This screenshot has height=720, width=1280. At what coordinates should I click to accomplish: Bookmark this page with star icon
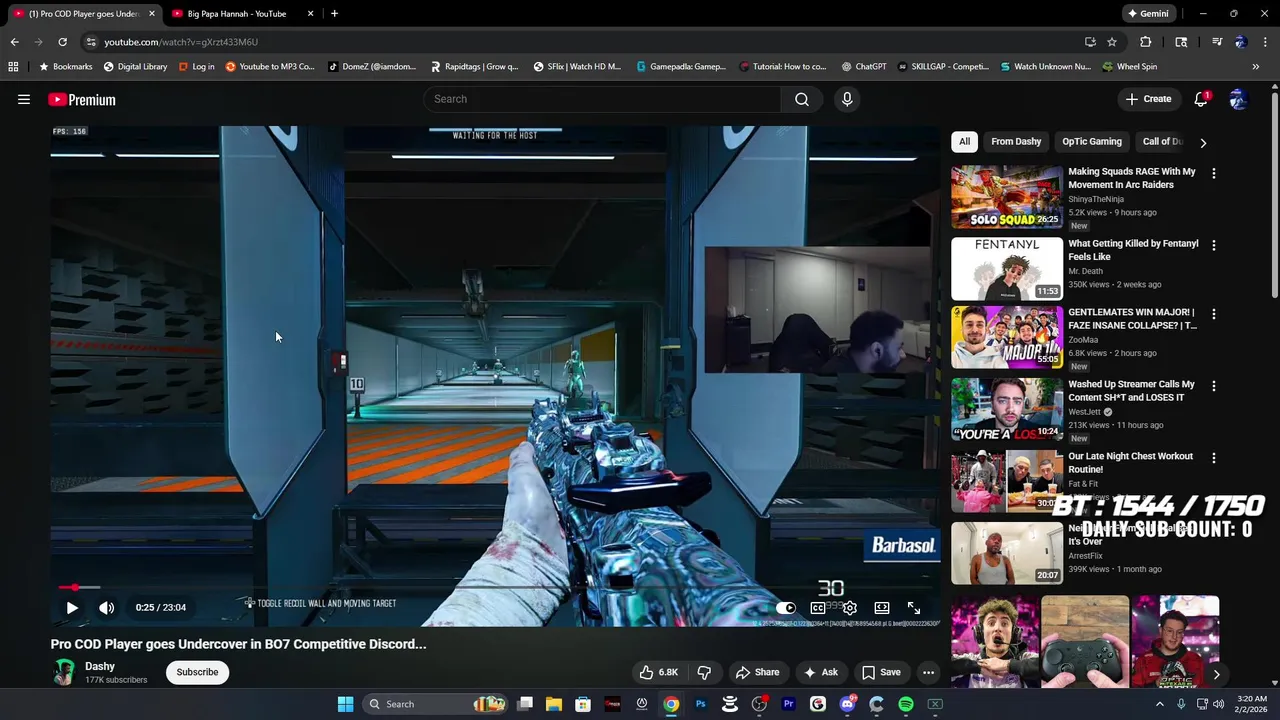pyautogui.click(x=1112, y=42)
